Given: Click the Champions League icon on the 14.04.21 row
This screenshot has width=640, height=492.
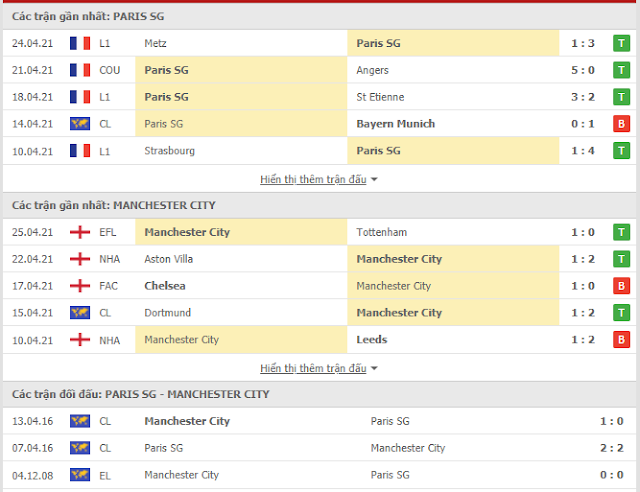Looking at the screenshot, I should point(80,124).
